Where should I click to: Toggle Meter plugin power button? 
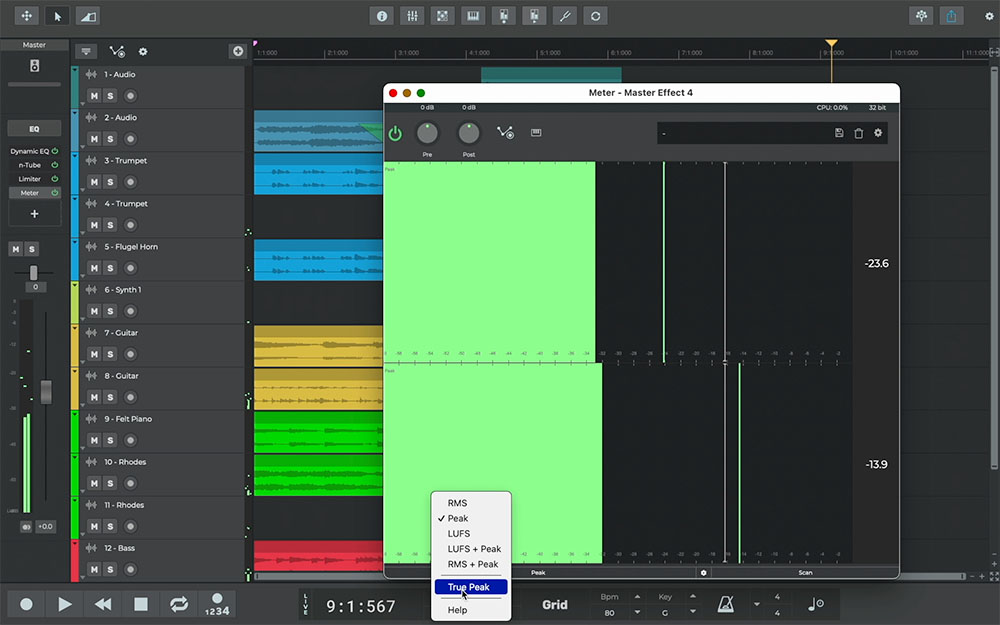[x=395, y=133]
